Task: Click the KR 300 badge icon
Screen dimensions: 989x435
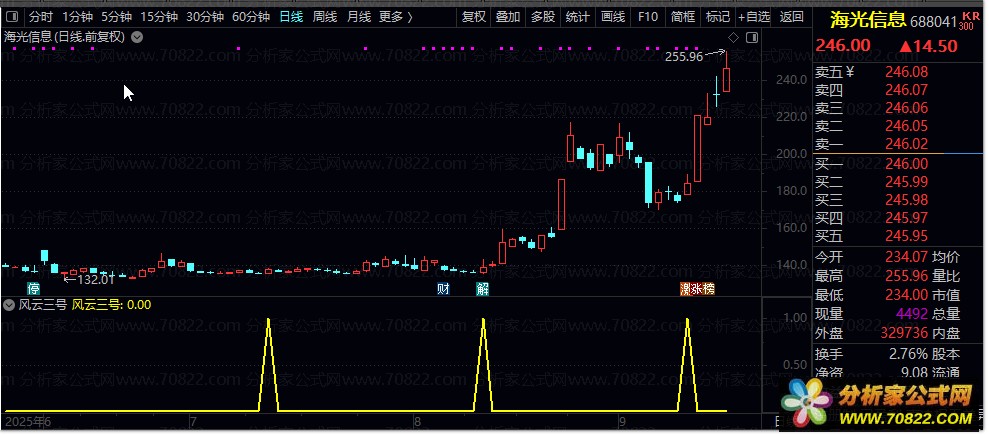Action: [968, 20]
